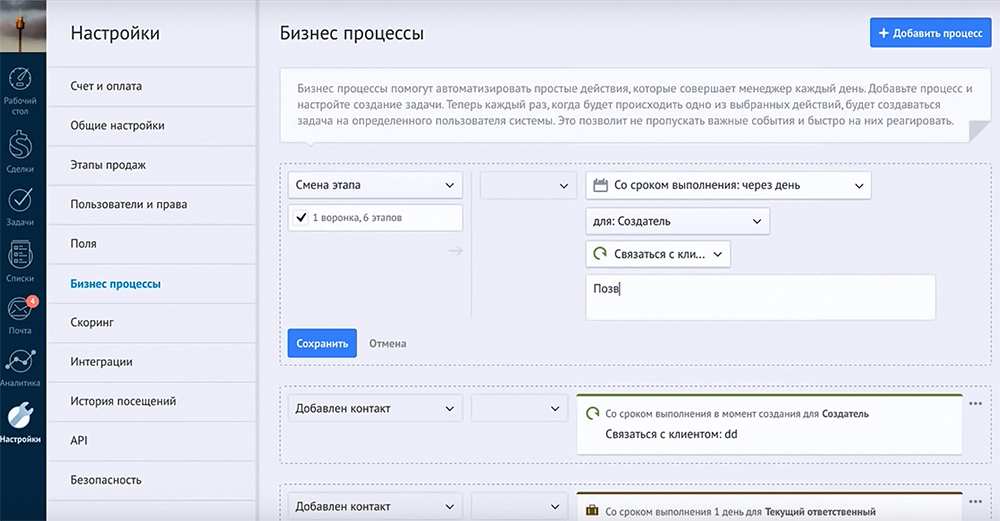The image size is (1000, 521).
Task: Click the user avatar thumbnail
Action: click(23, 26)
